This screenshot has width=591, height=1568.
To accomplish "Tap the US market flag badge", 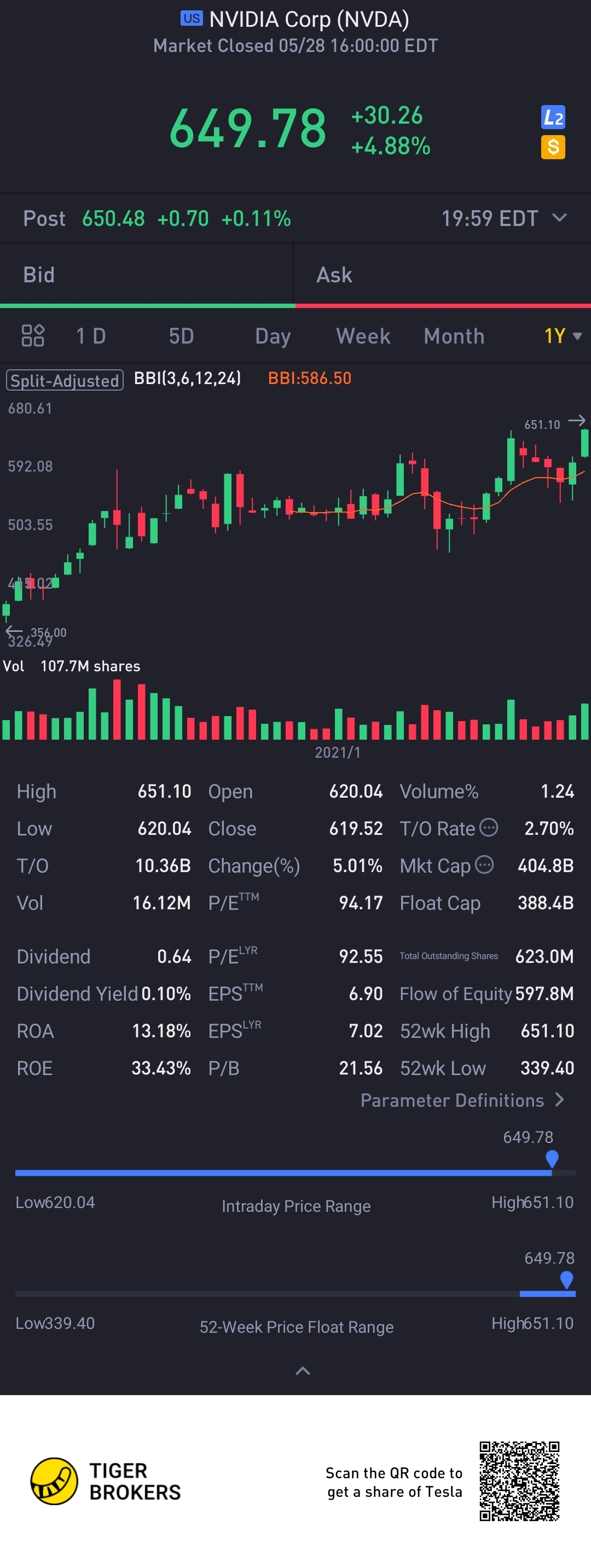I will (x=192, y=18).
